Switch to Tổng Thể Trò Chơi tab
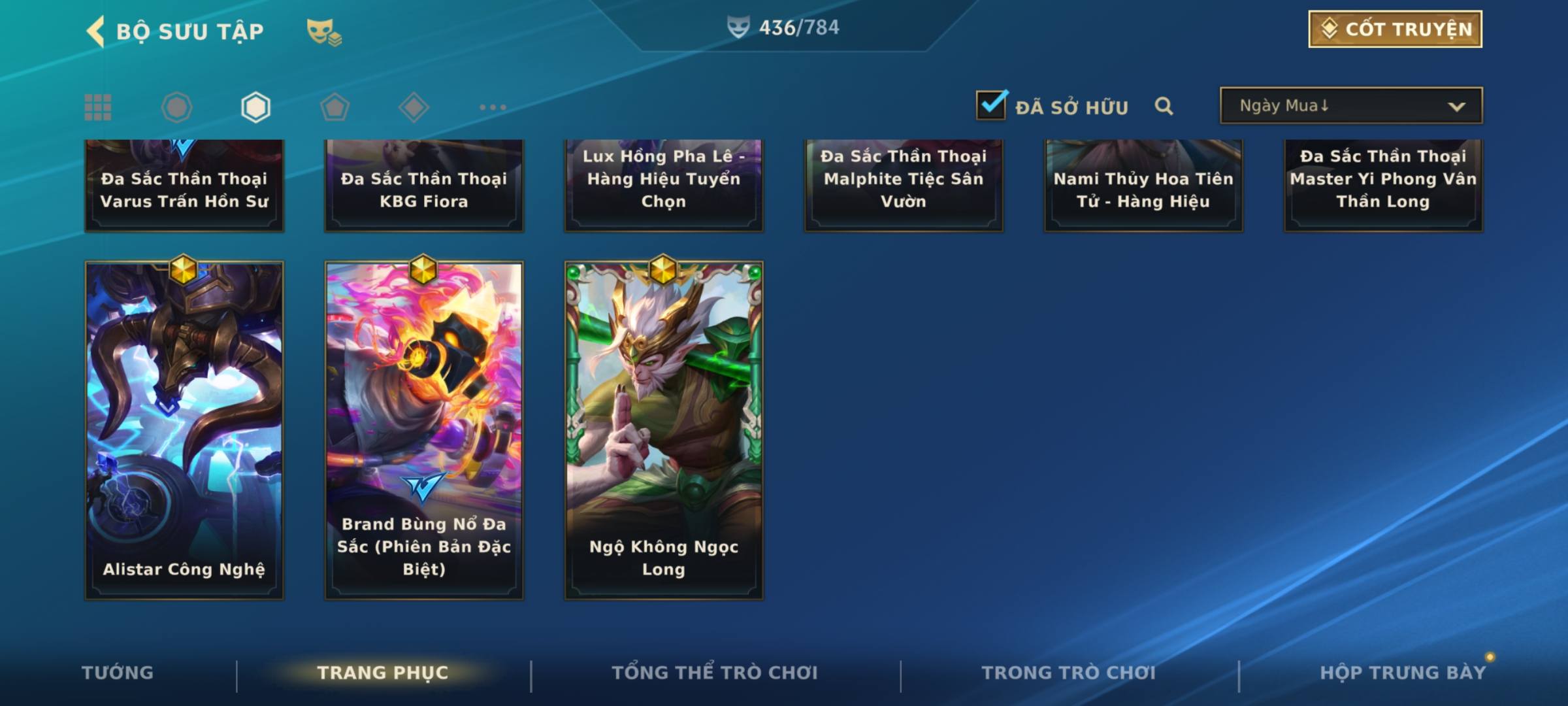This screenshot has height=706, width=1568. 715,673
